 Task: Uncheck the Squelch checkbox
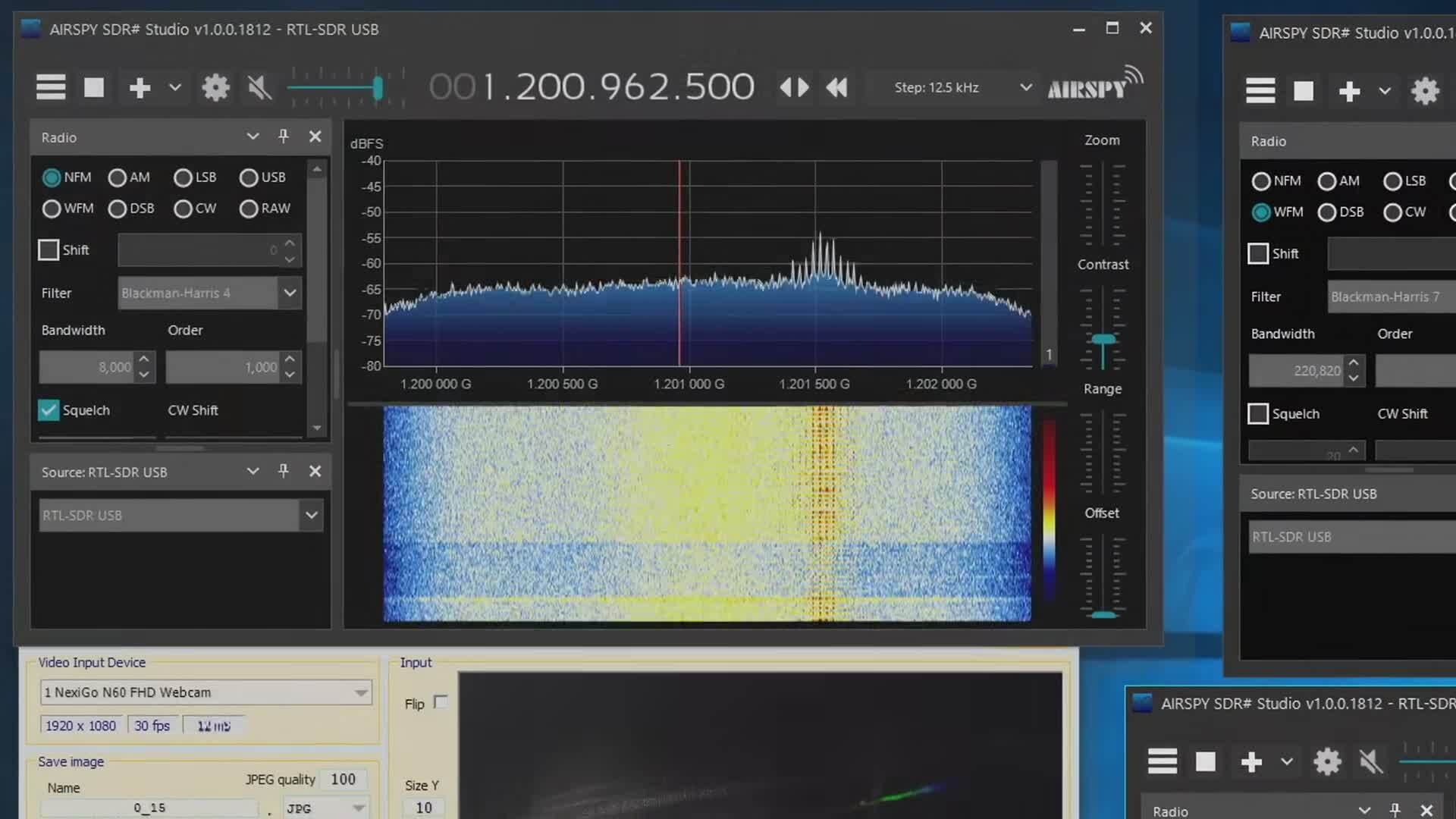pyautogui.click(x=49, y=410)
